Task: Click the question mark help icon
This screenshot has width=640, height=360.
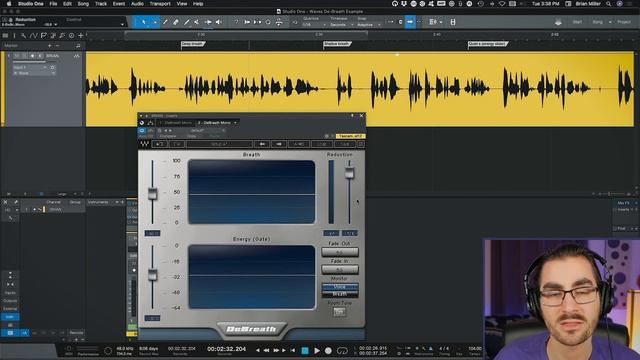Action: 236,22
